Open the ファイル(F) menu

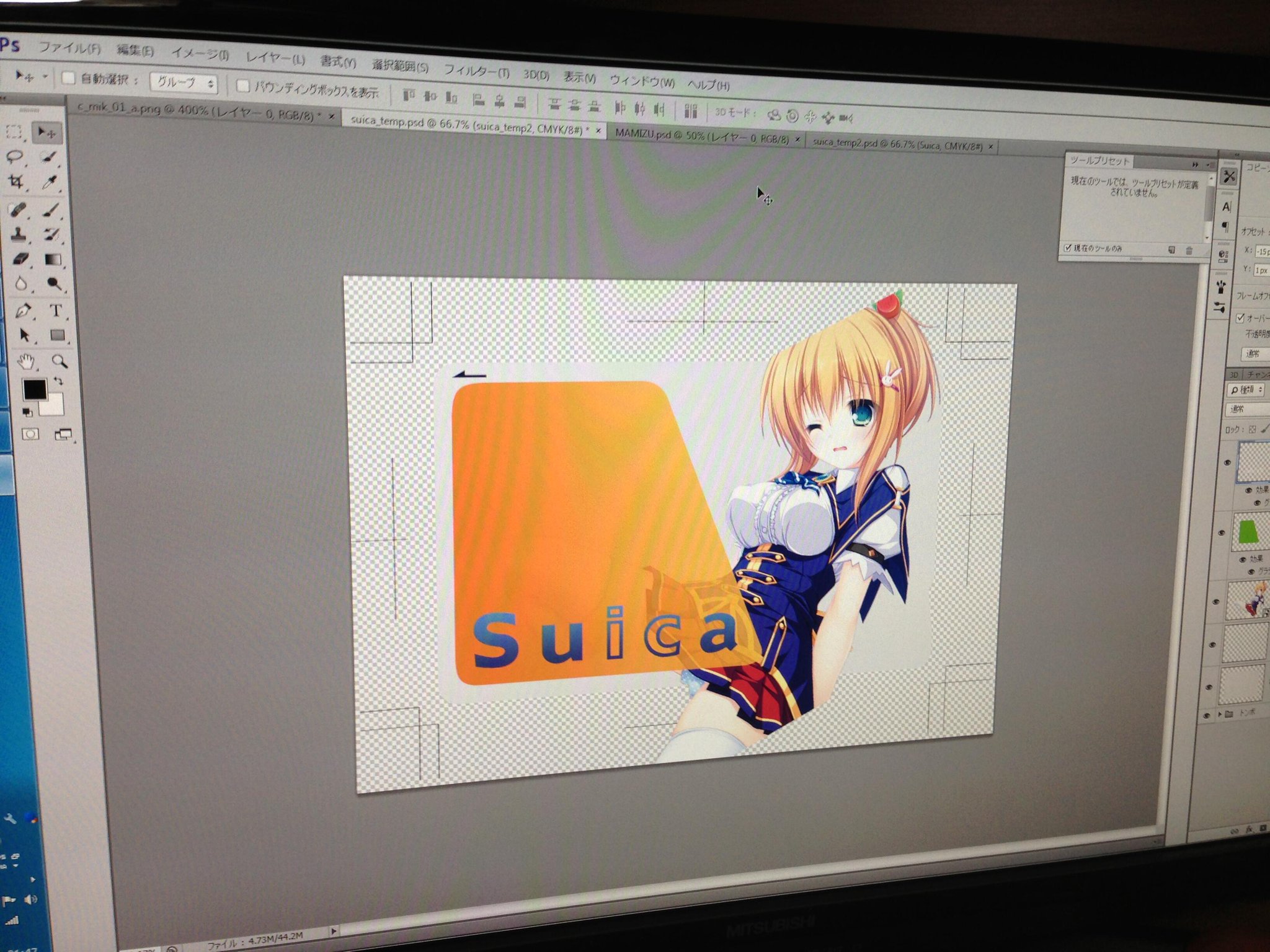[69, 48]
